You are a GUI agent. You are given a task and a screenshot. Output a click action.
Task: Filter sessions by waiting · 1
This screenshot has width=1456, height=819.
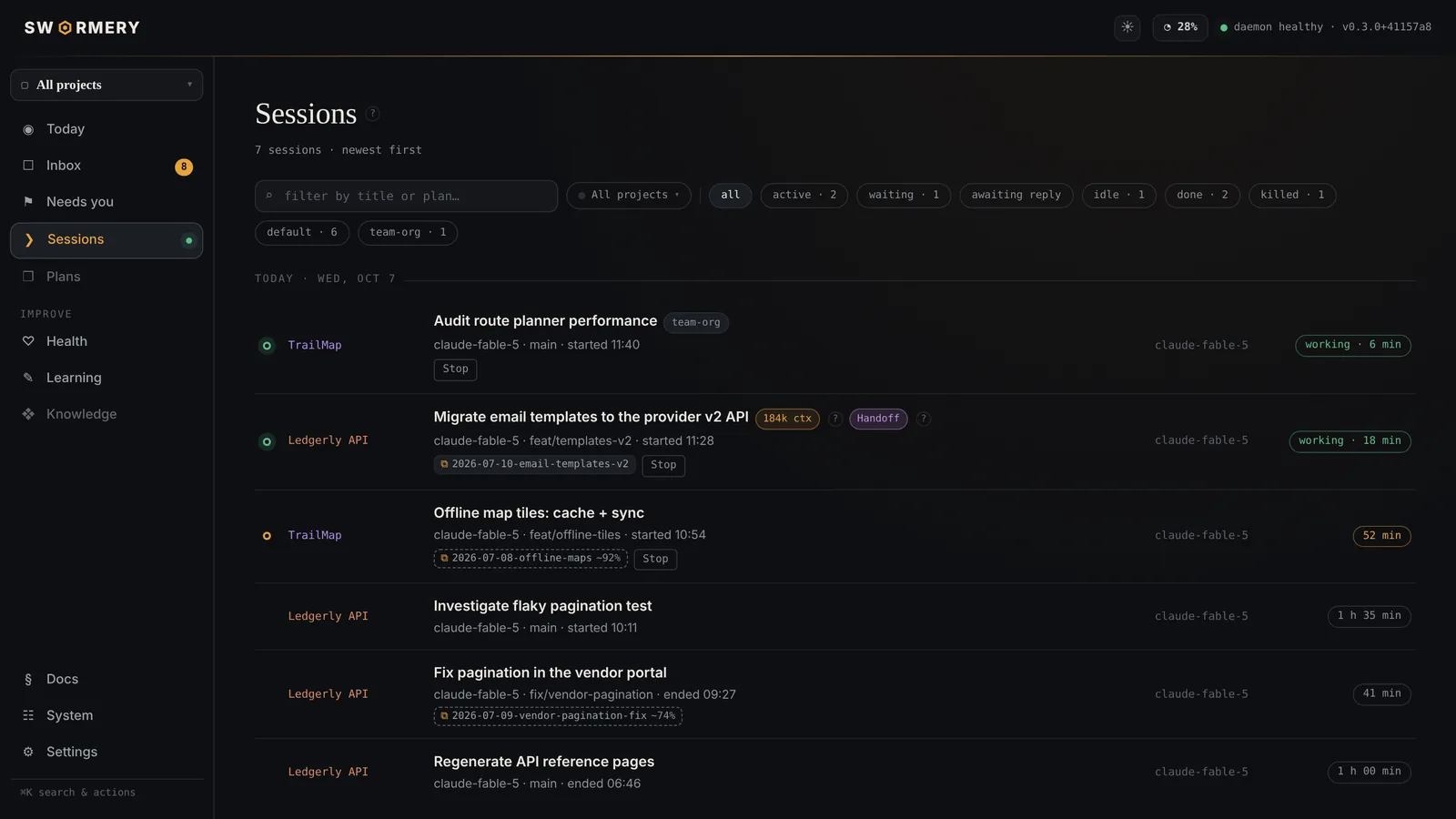904,195
